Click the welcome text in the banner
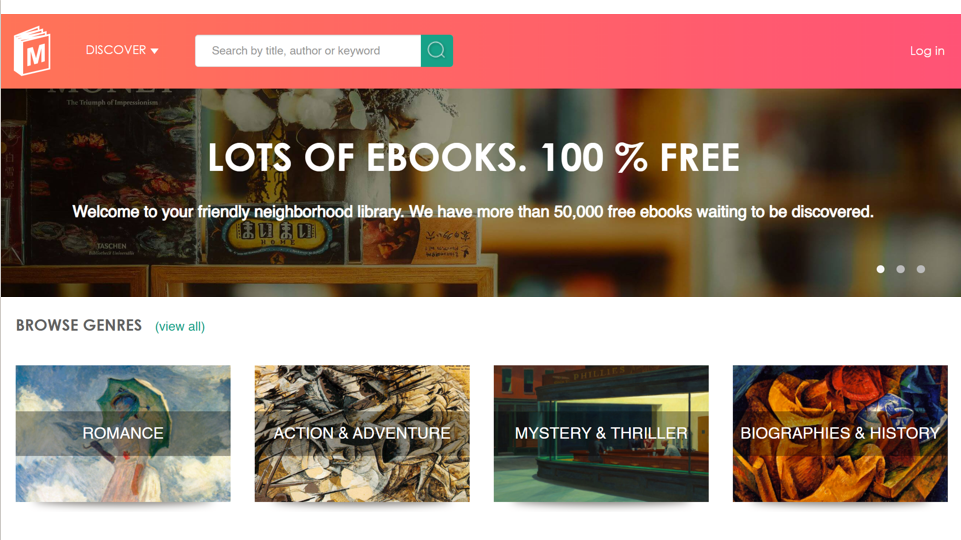 tap(473, 212)
